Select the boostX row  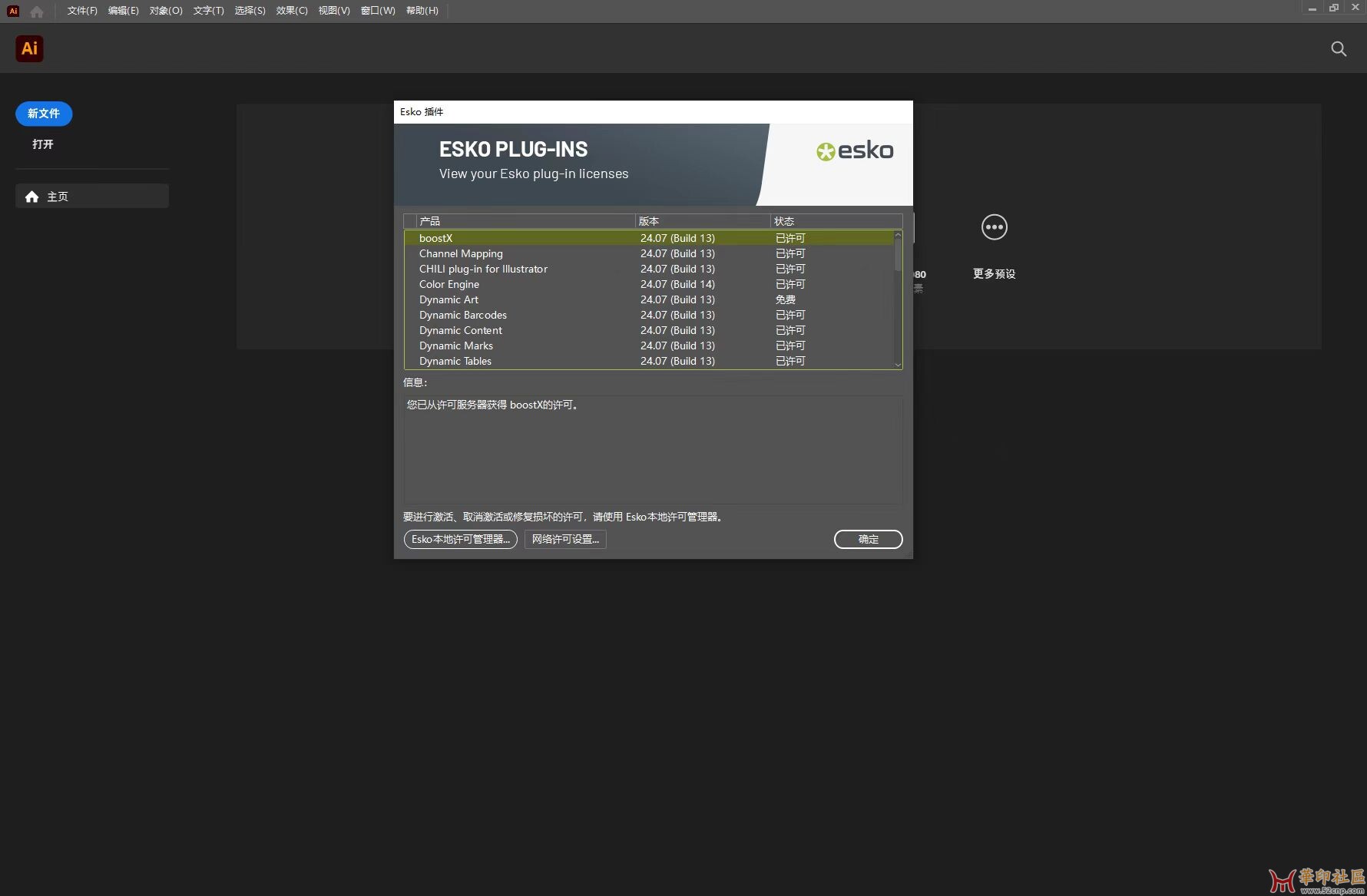coord(649,238)
